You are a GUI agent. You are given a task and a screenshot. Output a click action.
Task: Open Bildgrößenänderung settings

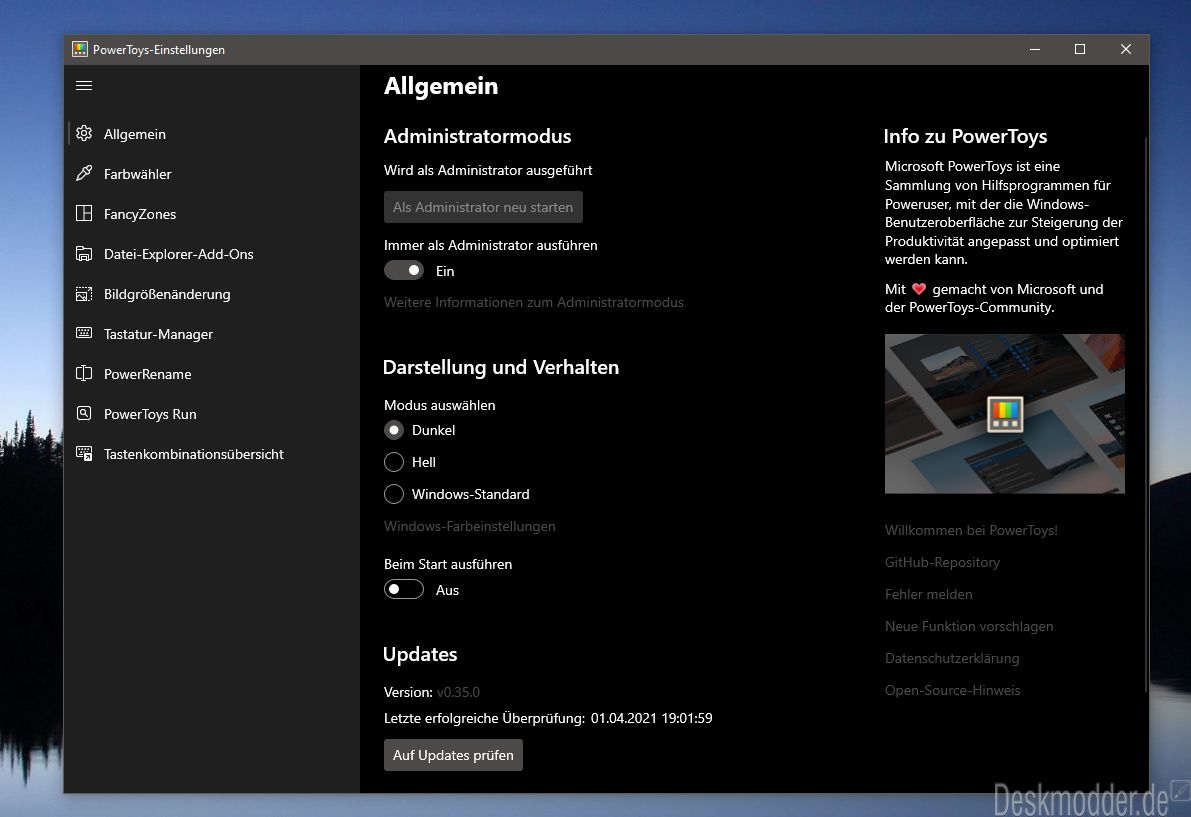(213, 294)
